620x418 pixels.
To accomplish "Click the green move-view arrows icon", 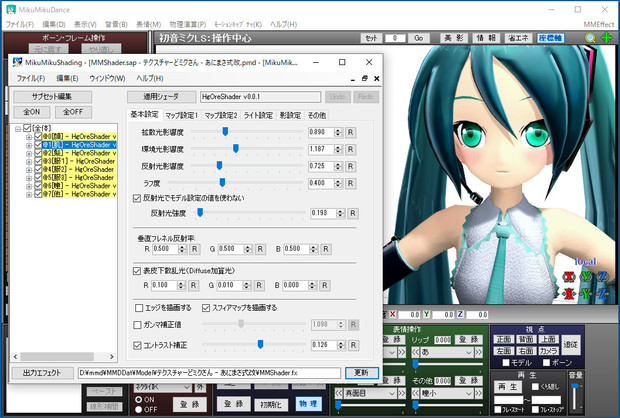I will [x=606, y=38].
